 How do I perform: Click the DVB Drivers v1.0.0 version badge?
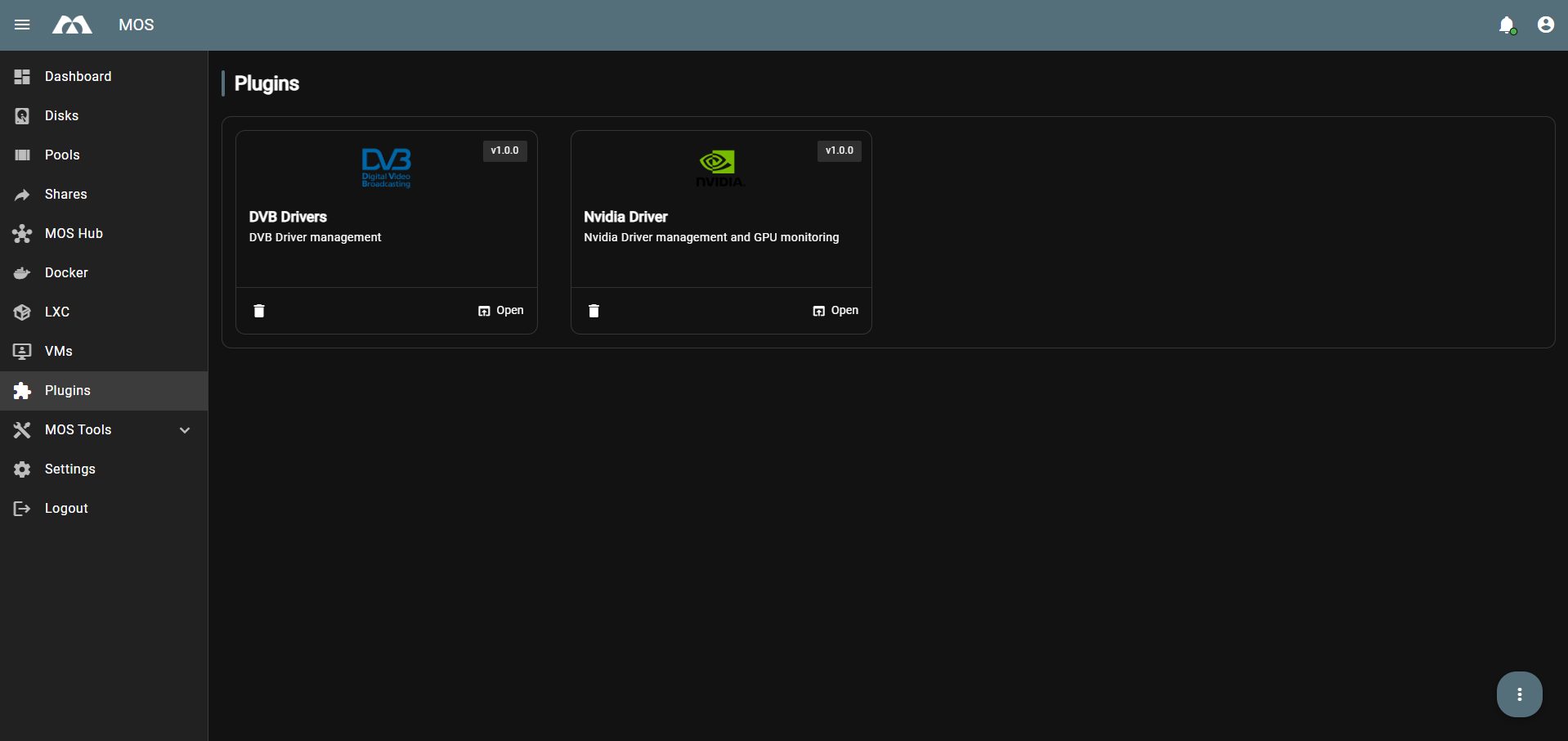pos(504,150)
